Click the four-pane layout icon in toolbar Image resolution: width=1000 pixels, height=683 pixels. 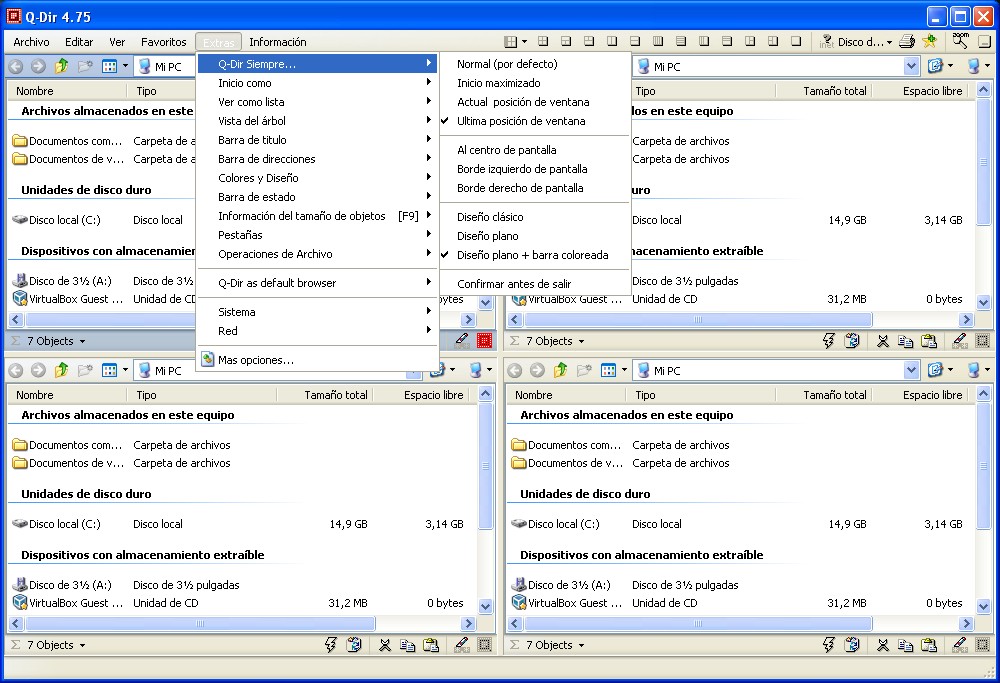point(511,41)
